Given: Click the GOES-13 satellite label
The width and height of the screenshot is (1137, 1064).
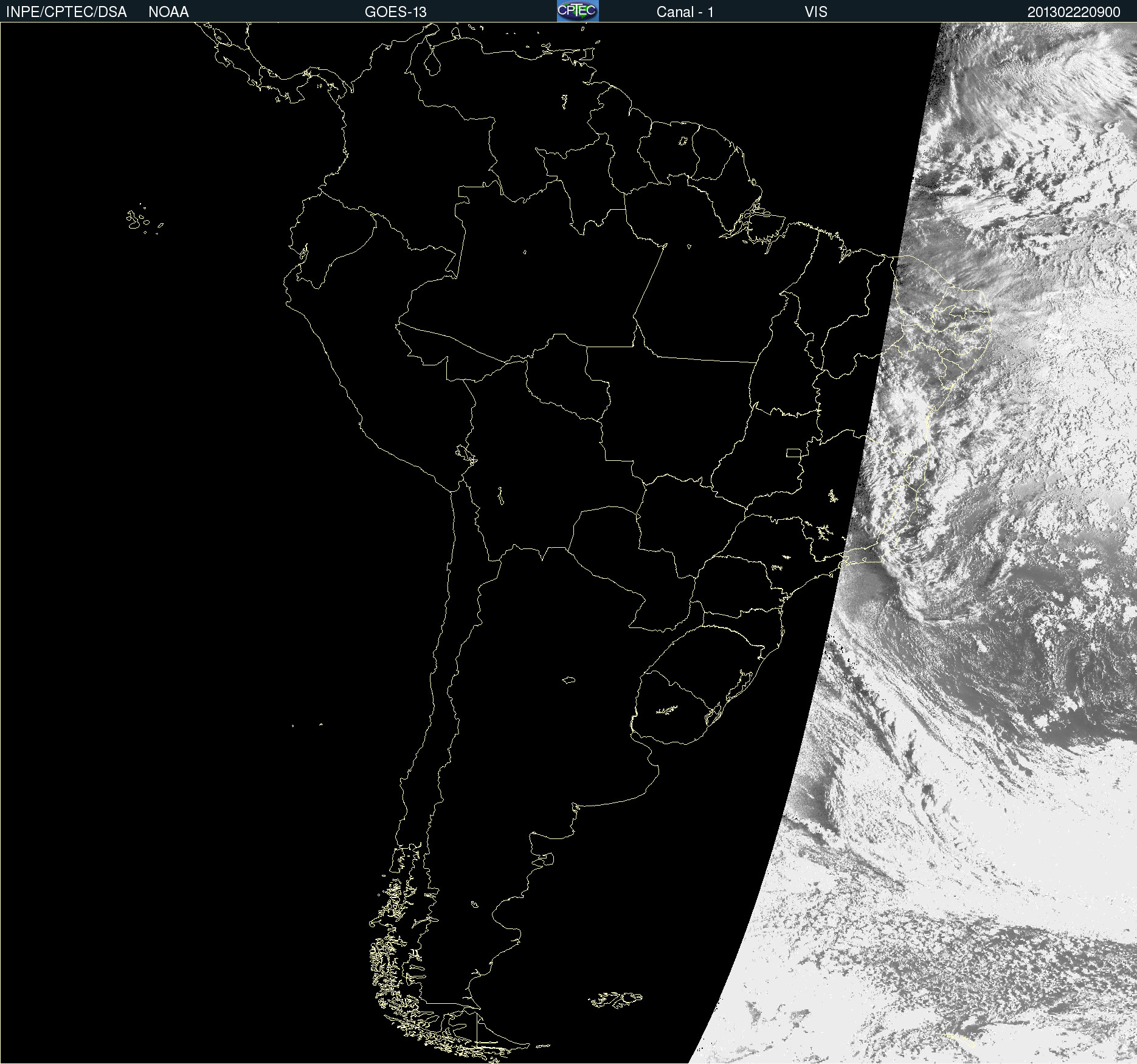Looking at the screenshot, I should coord(396,12).
